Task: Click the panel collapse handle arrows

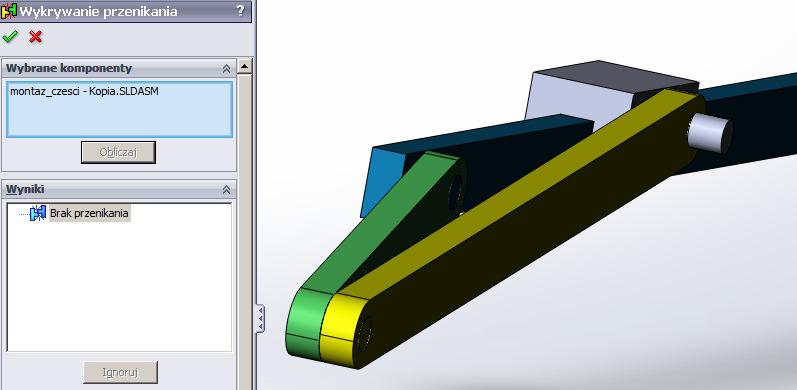Action: pyautogui.click(x=260, y=318)
